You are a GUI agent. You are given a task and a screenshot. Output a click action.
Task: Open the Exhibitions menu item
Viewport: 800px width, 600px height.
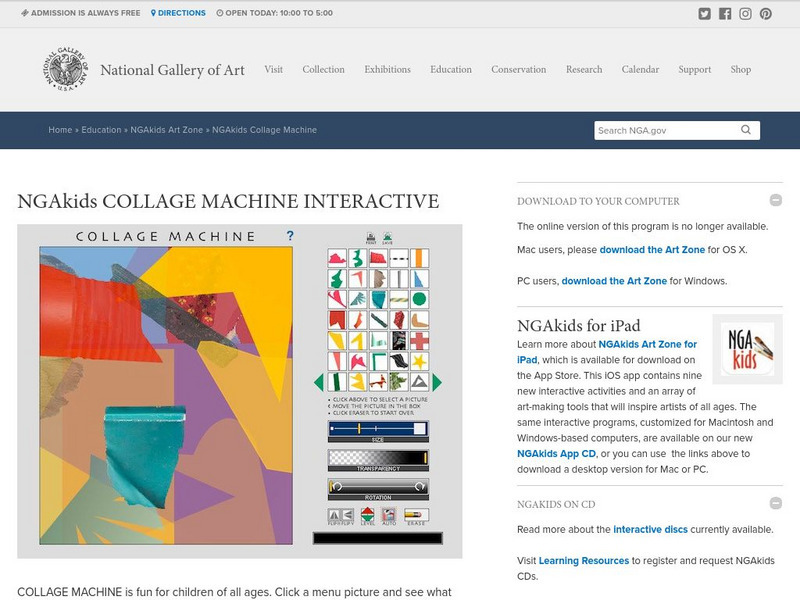tap(387, 70)
